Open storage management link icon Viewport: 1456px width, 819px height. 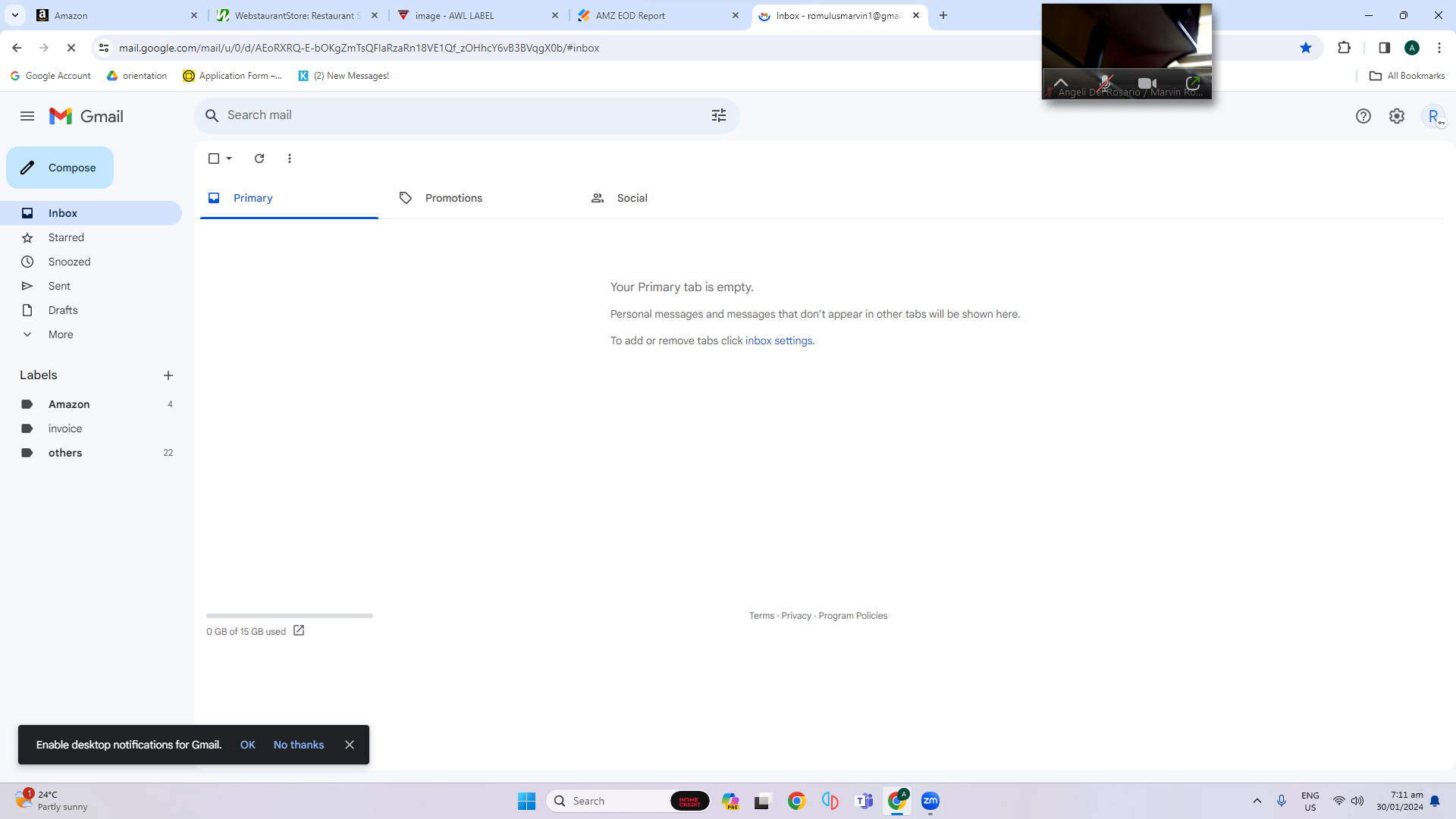click(299, 630)
